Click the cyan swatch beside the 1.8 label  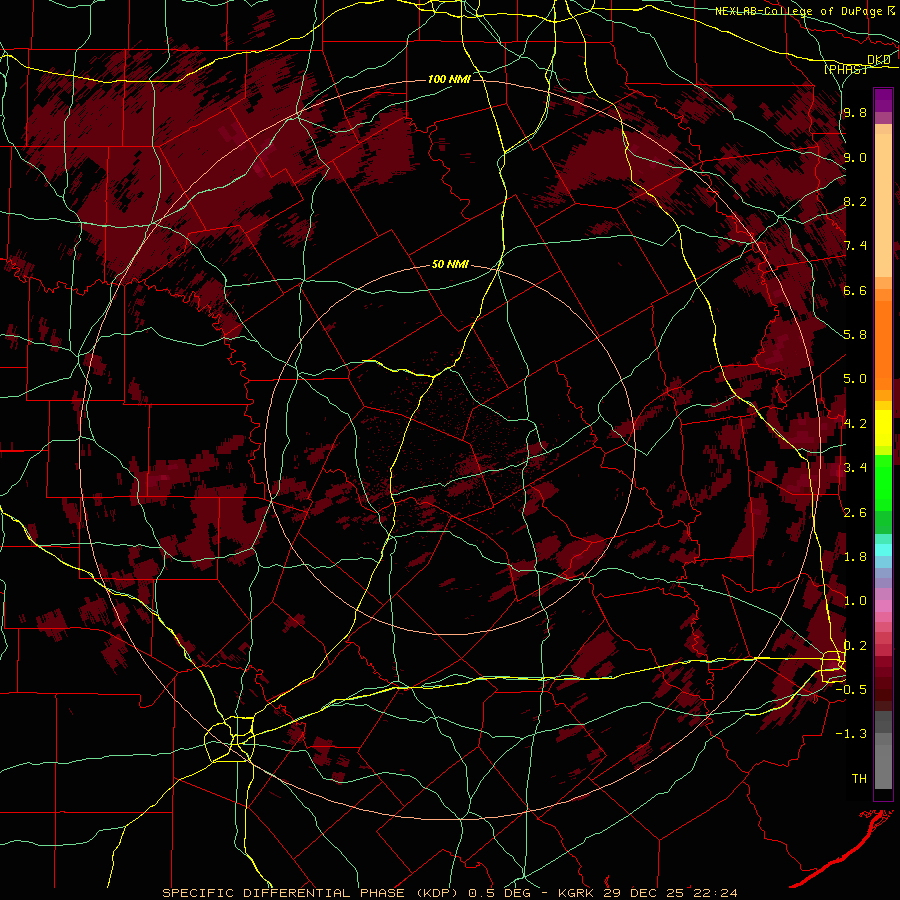[x=883, y=550]
